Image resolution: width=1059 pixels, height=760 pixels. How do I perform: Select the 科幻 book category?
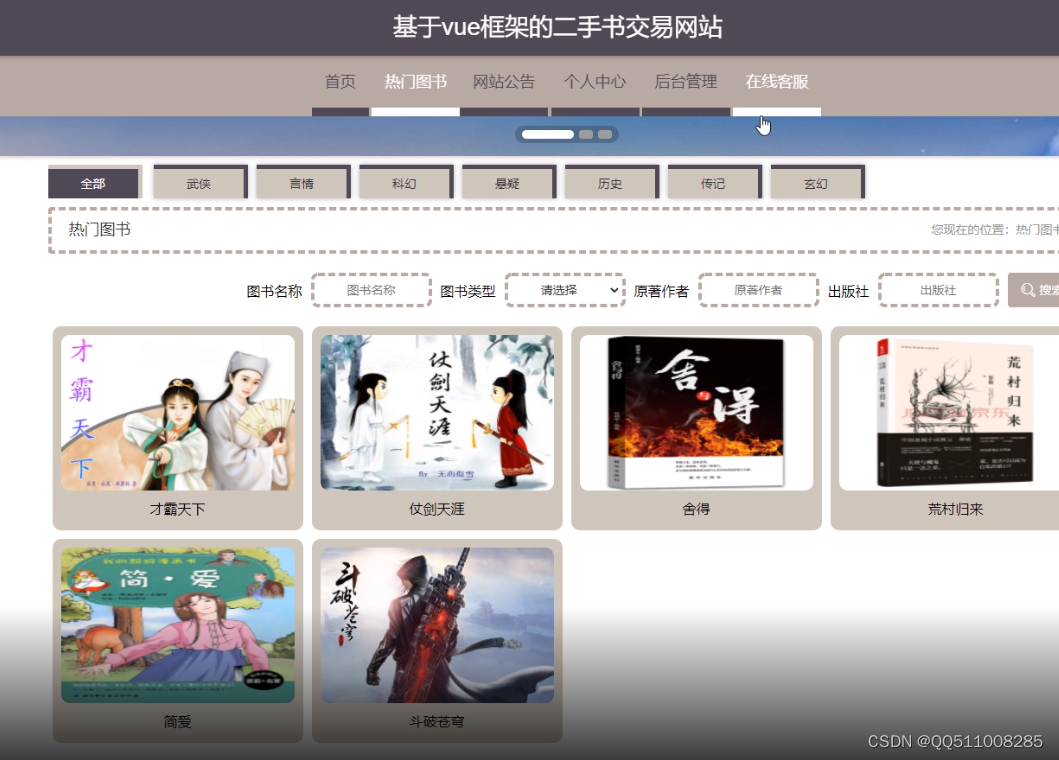(405, 183)
